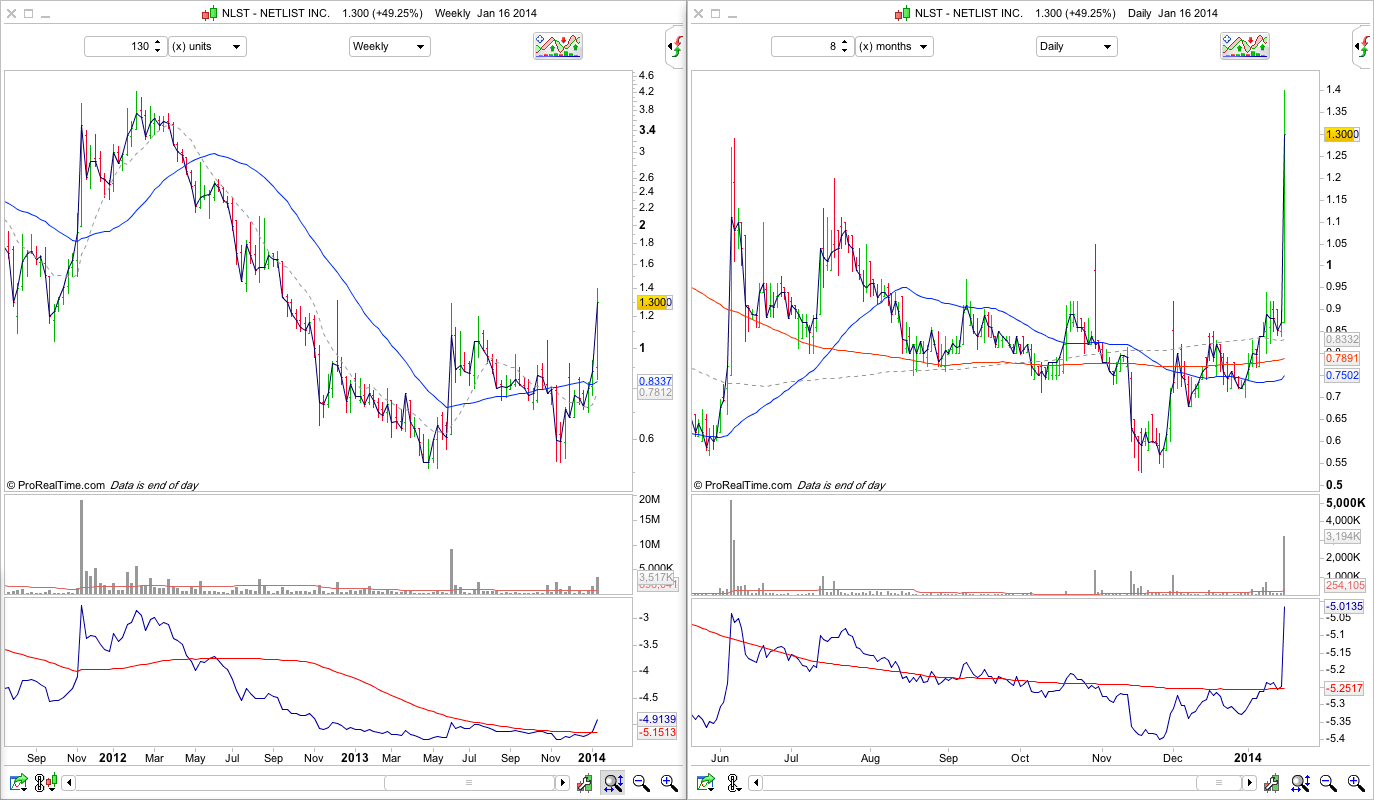Click the weekly chart scrollbar right arrow
Screen dimensions: 1374x800
tap(564, 783)
